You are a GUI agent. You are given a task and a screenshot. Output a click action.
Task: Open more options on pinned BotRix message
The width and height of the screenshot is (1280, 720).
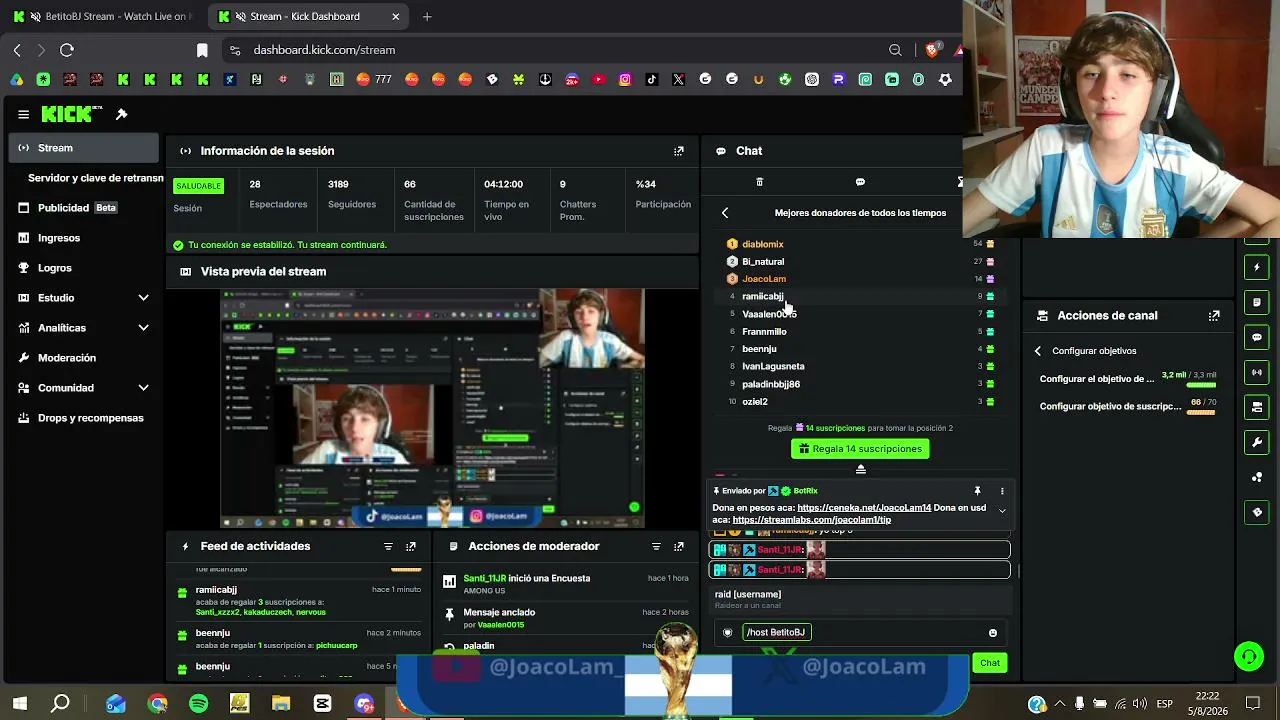point(1002,491)
